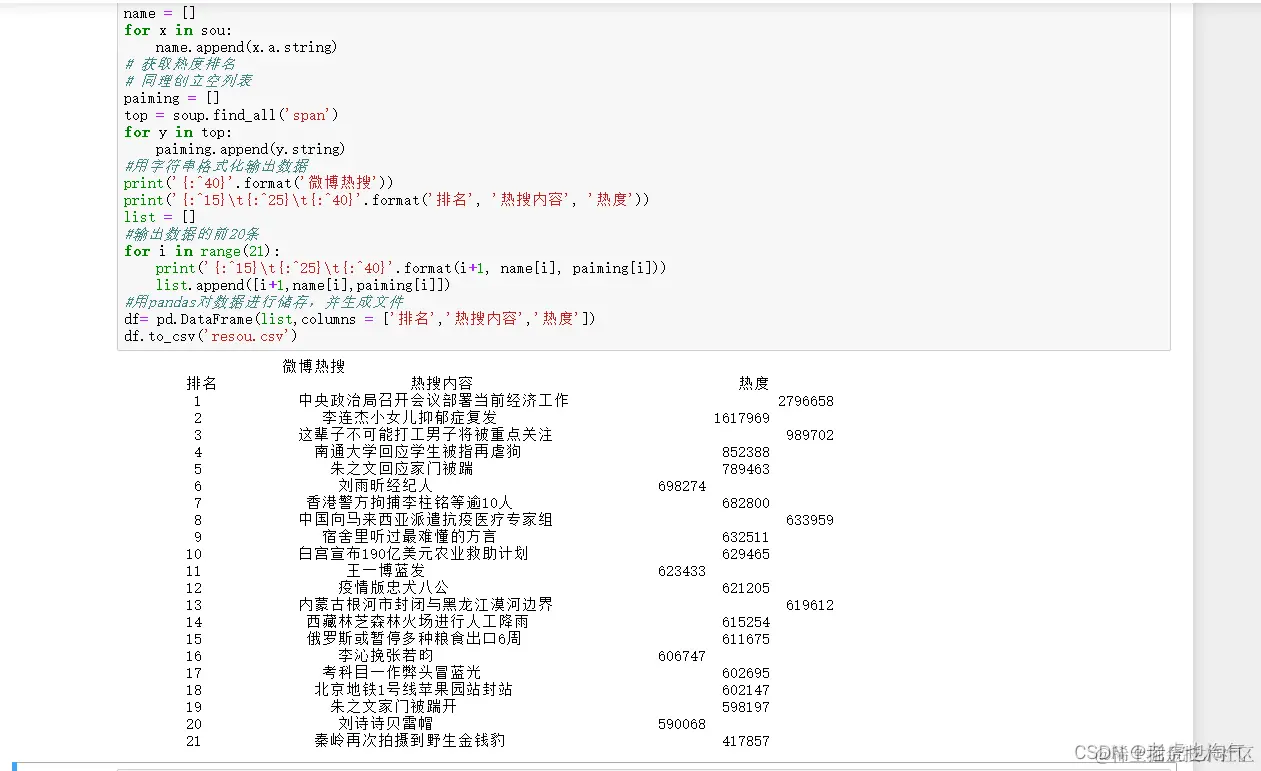The width and height of the screenshot is (1261, 771).
Task: Click the heat value '602147'
Action: 746,690
